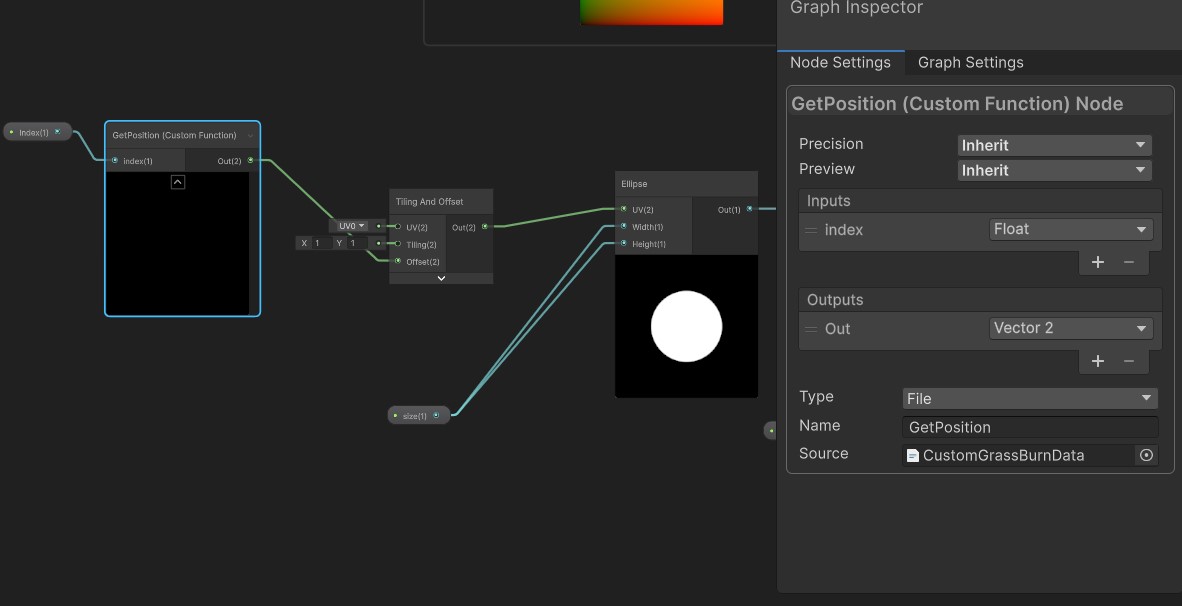Click the Height(1) input port of the Ellipse node
The height and width of the screenshot is (606, 1182).
[x=623, y=243]
